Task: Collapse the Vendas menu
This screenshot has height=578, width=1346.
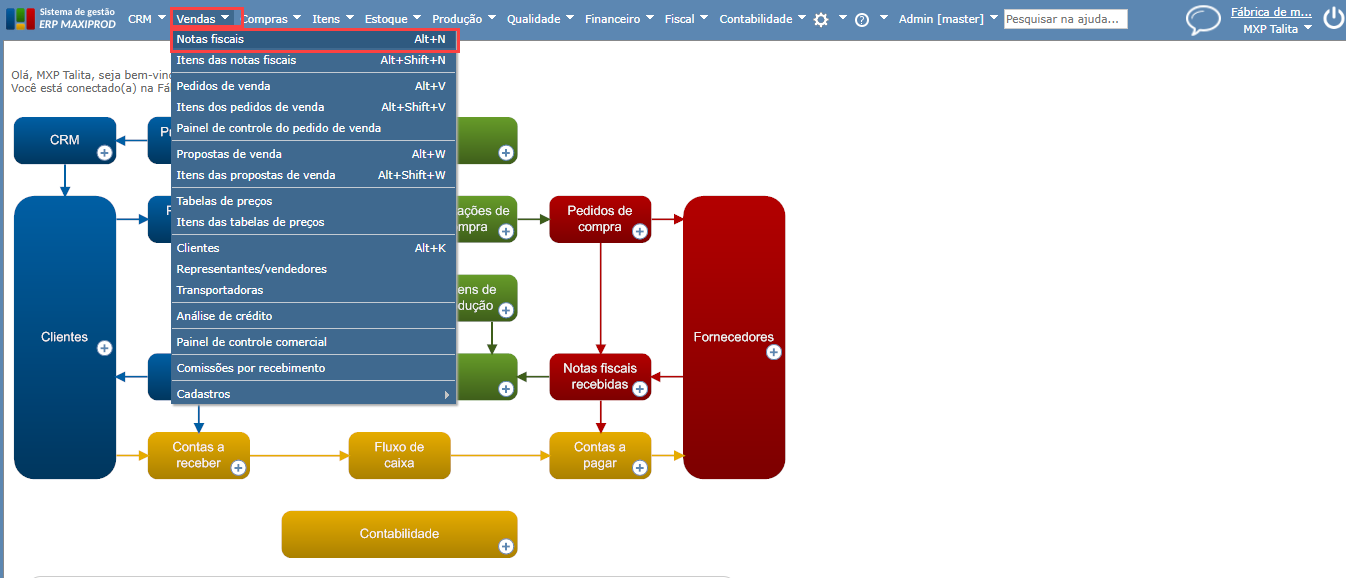Action: [205, 19]
